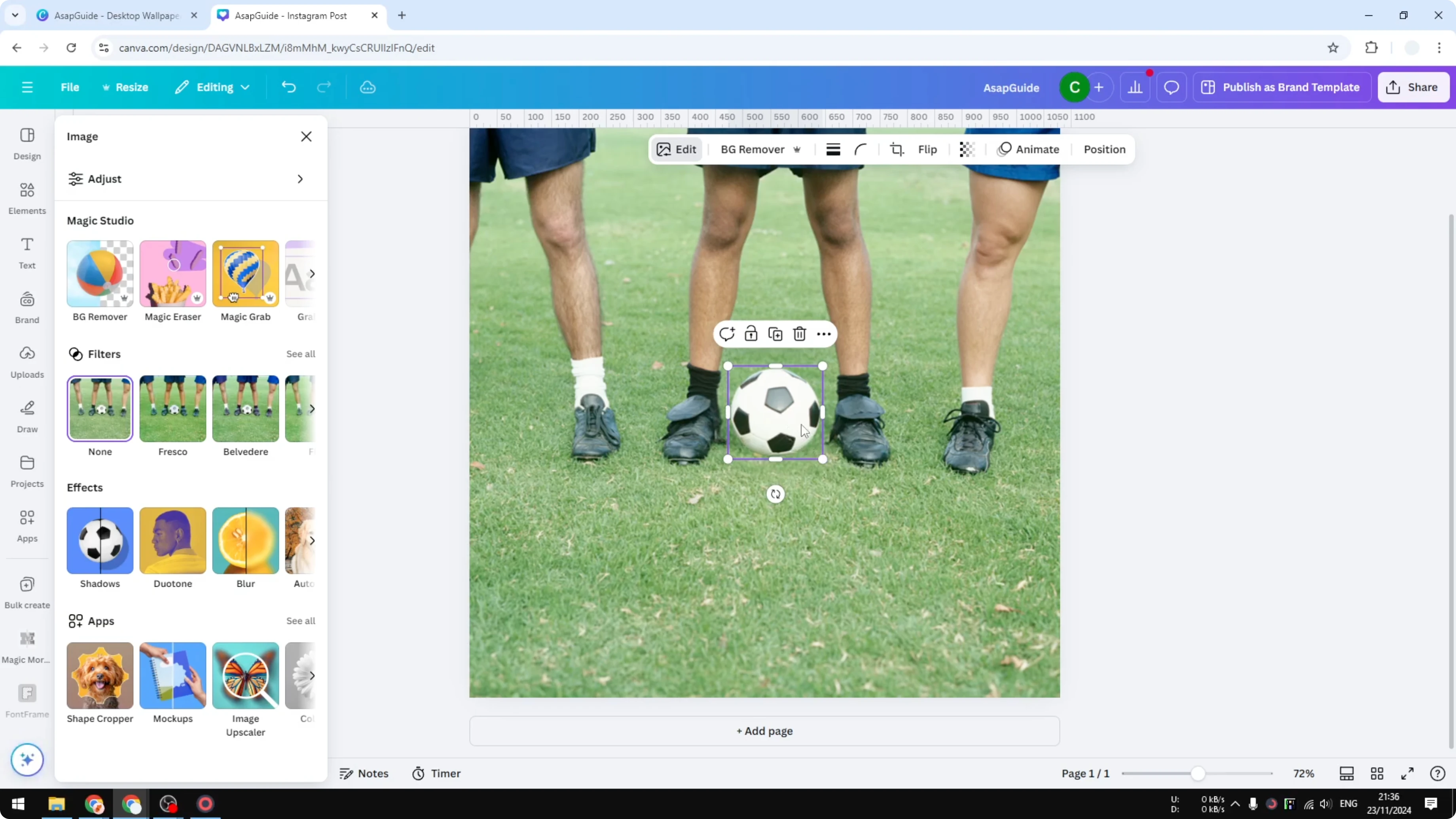The width and height of the screenshot is (1456, 819).
Task: Expand the BG Remover dropdown arrow
Action: 798,149
